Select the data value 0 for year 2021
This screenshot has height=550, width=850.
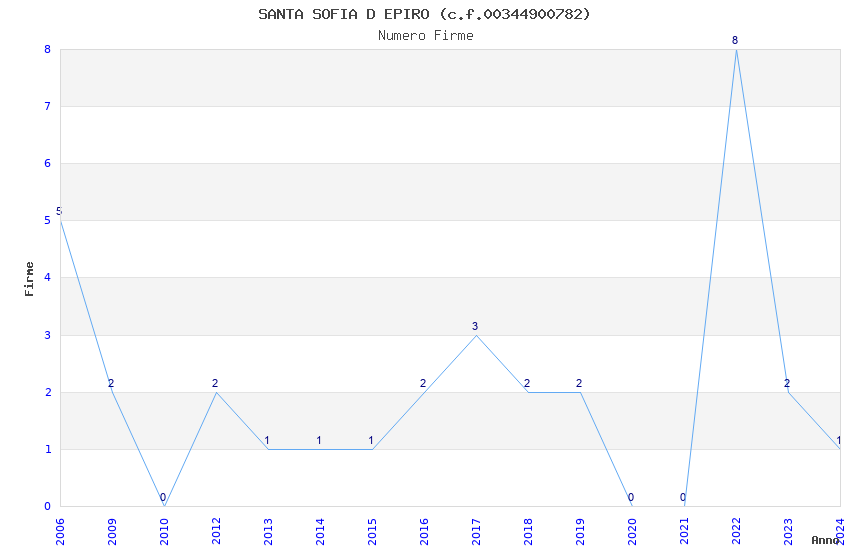tap(683, 497)
